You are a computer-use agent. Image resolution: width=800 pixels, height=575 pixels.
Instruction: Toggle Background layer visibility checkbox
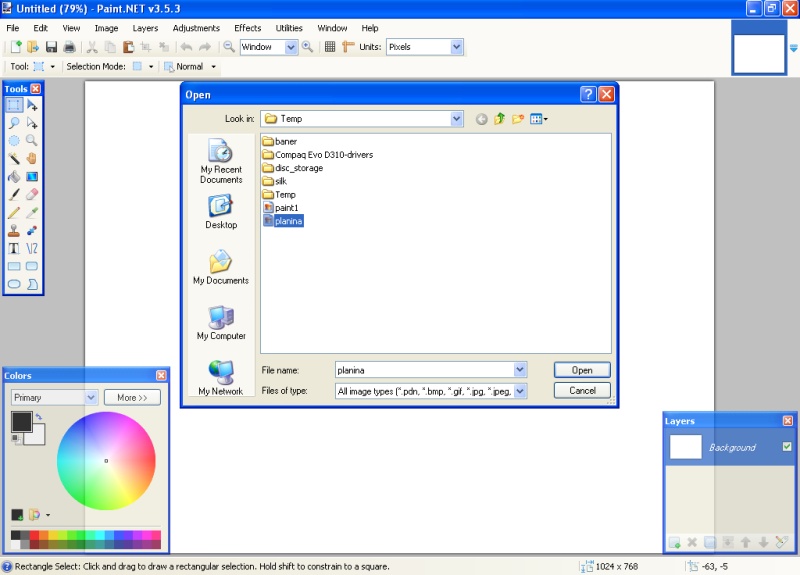pyautogui.click(x=787, y=447)
